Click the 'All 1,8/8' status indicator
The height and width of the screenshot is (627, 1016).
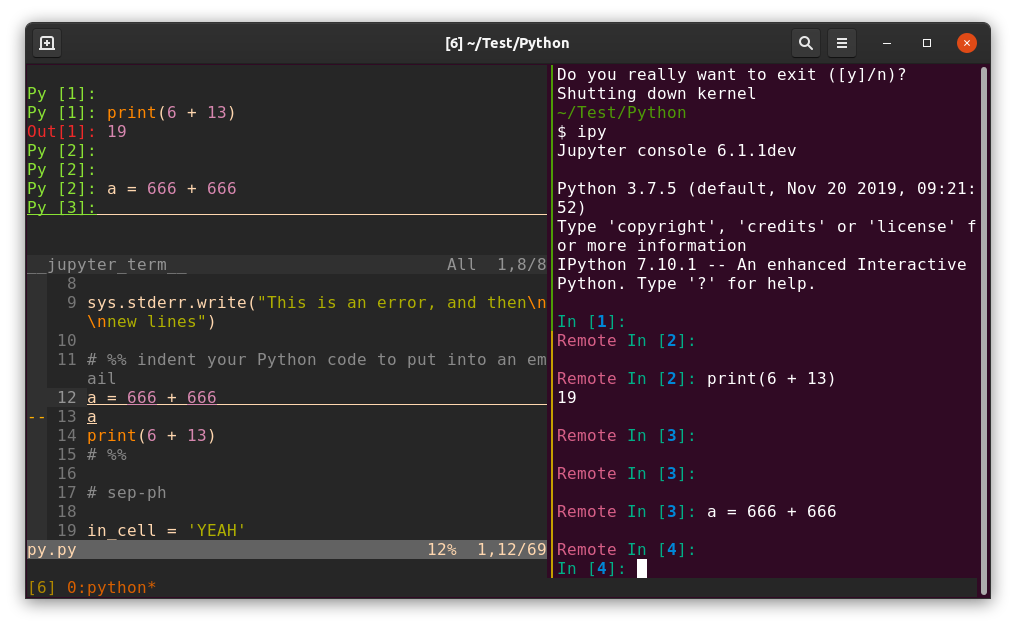496,264
